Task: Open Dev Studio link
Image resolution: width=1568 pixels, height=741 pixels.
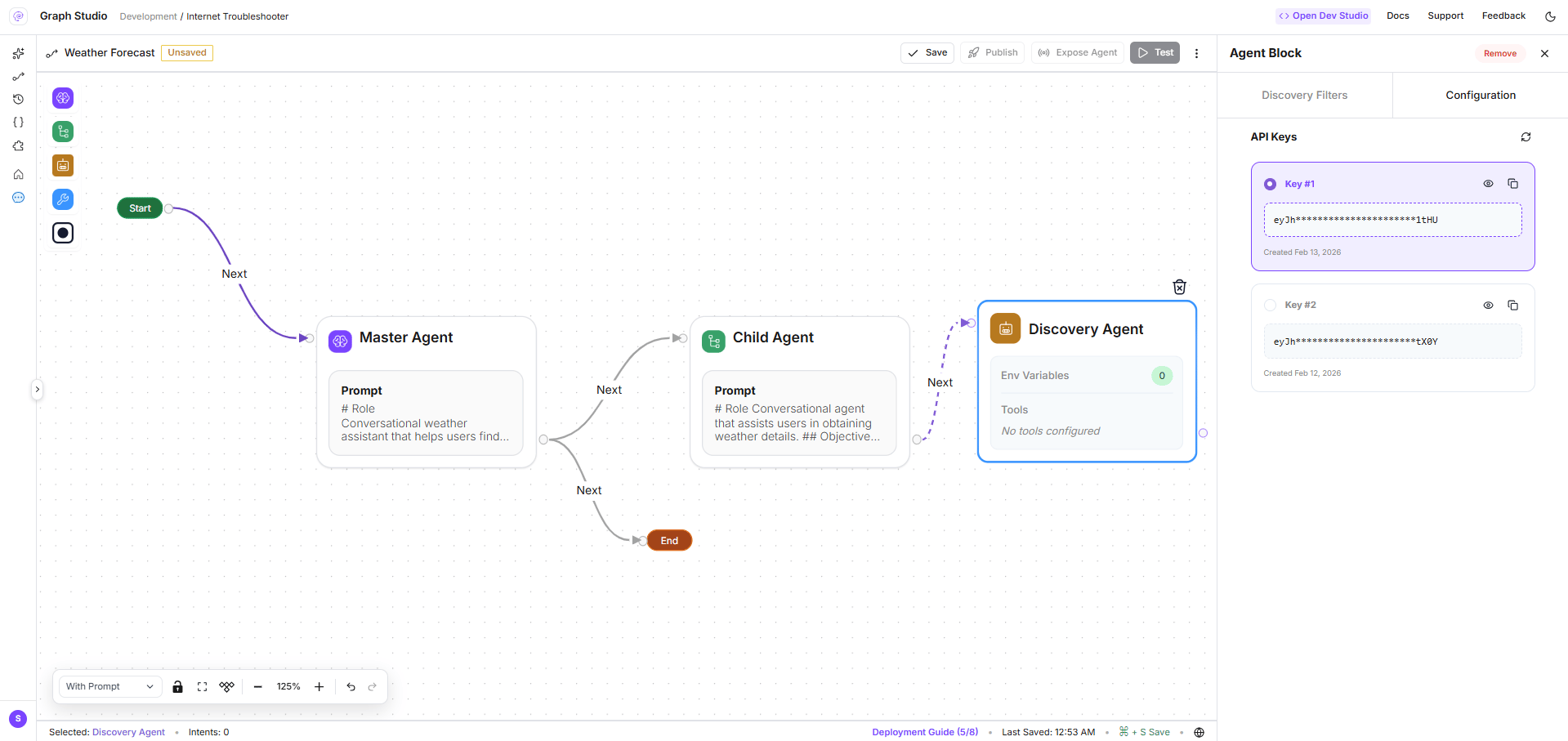Action: pos(1324,16)
